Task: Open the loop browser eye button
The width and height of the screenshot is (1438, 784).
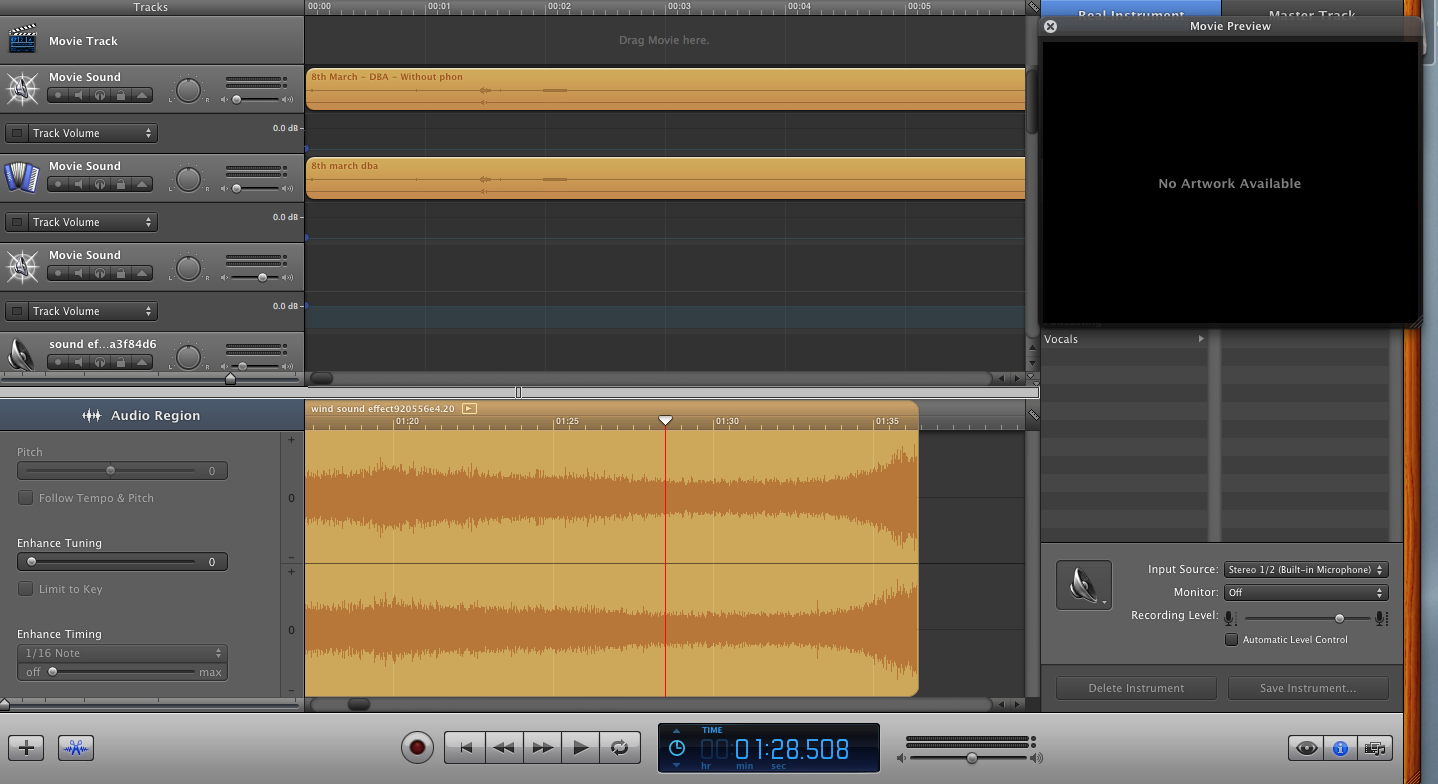Action: 1306,748
